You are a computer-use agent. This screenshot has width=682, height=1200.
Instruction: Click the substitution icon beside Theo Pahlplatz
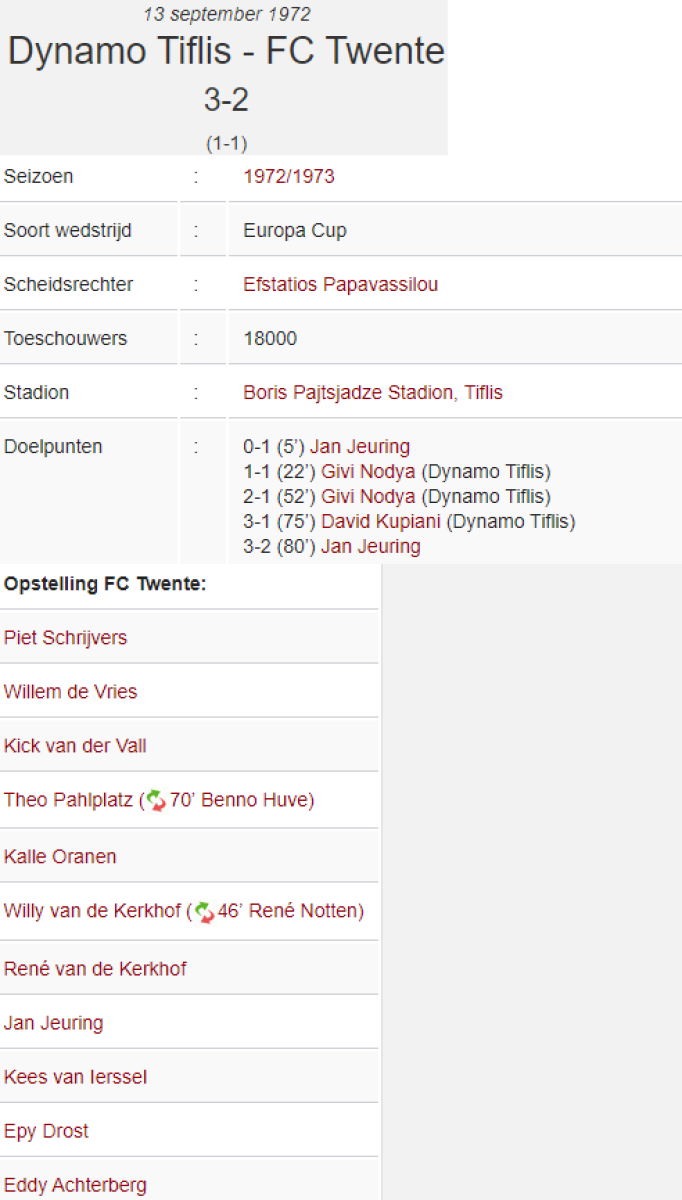[156, 801]
